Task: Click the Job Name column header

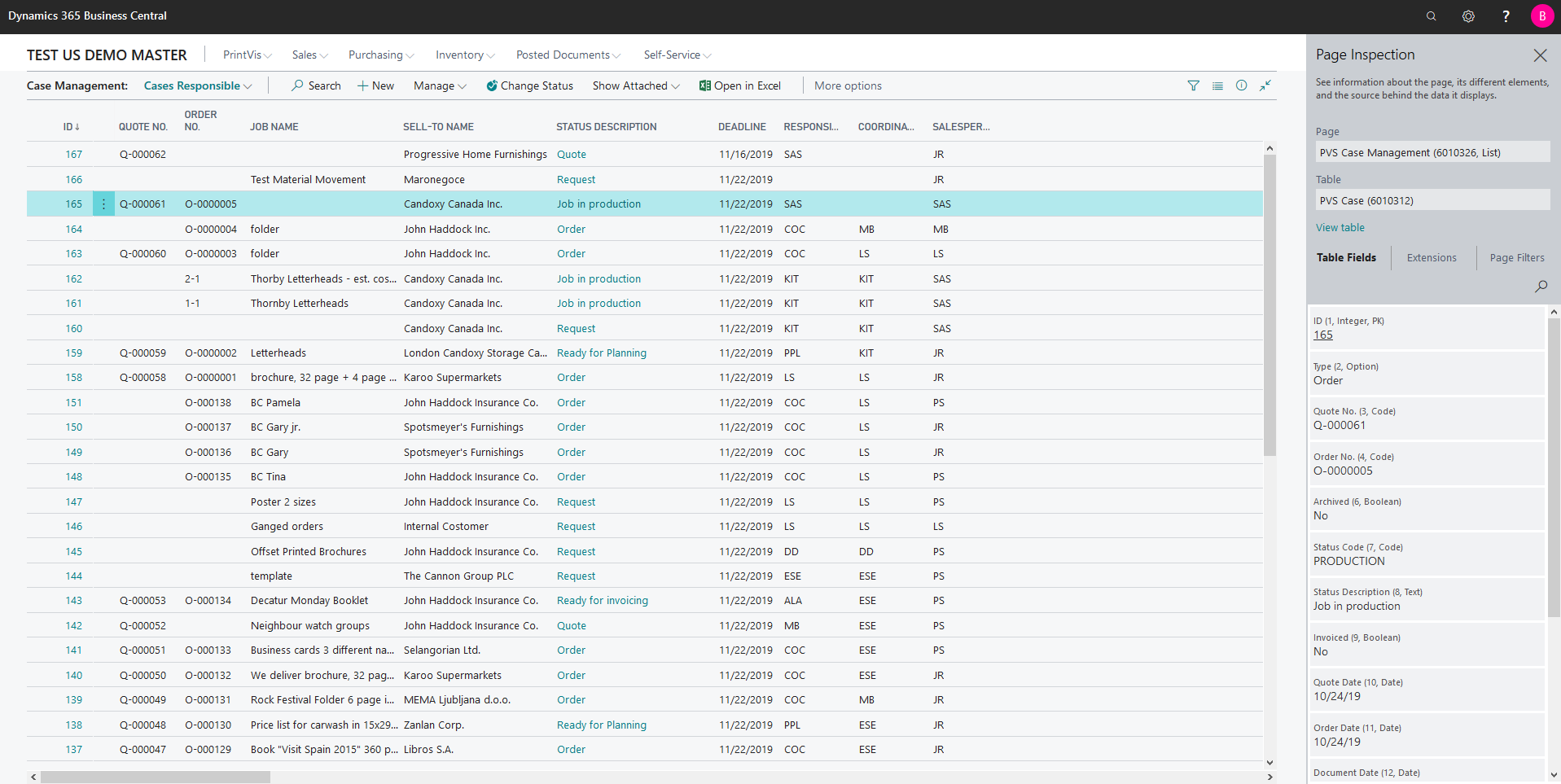Action: point(274,127)
